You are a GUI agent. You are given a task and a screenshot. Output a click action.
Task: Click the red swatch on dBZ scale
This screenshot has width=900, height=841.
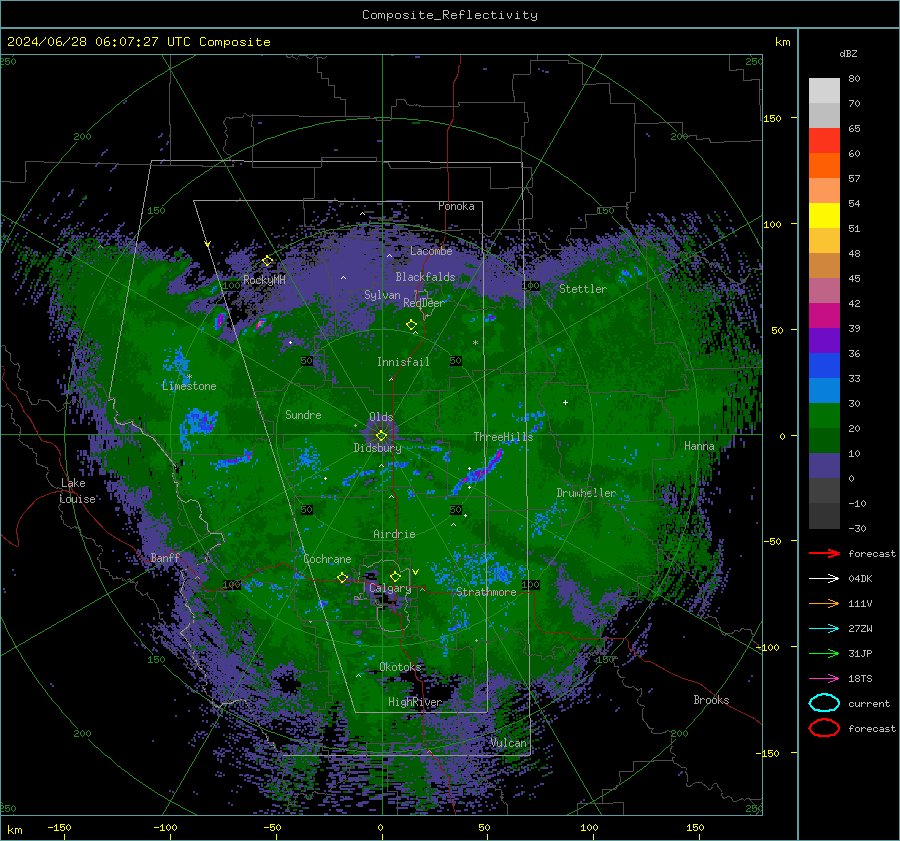(824, 140)
